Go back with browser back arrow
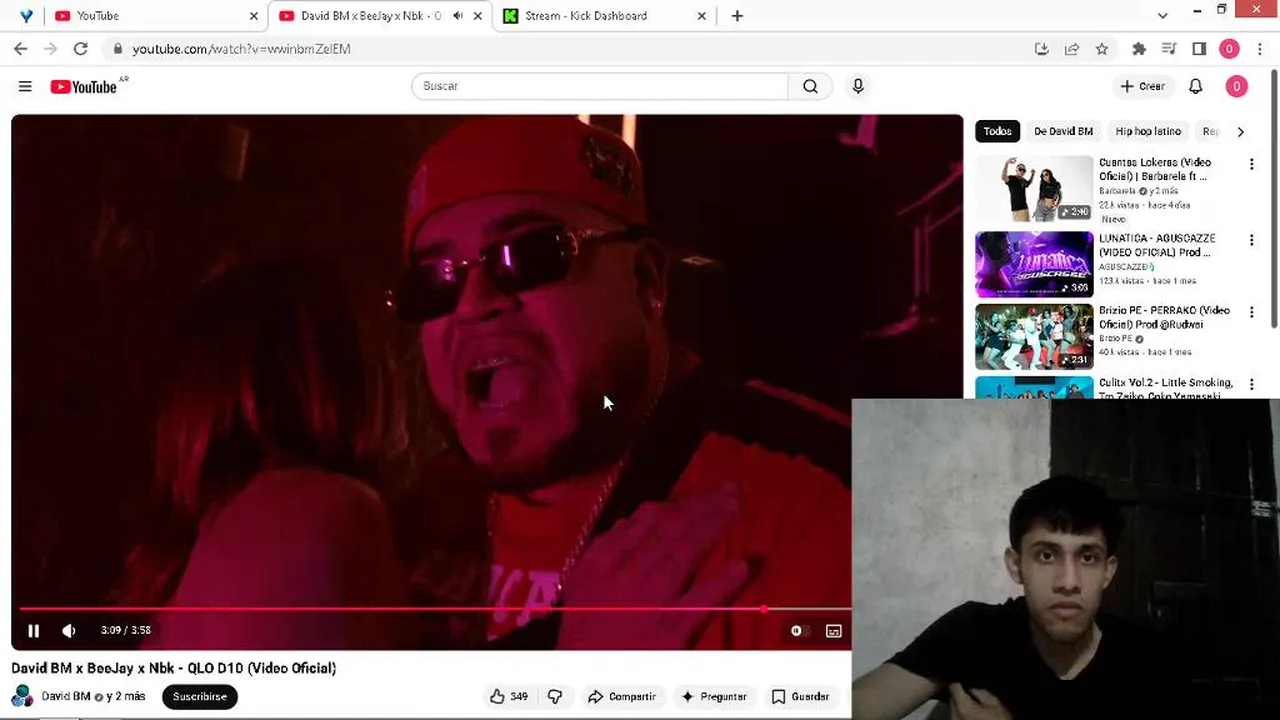 21,48
